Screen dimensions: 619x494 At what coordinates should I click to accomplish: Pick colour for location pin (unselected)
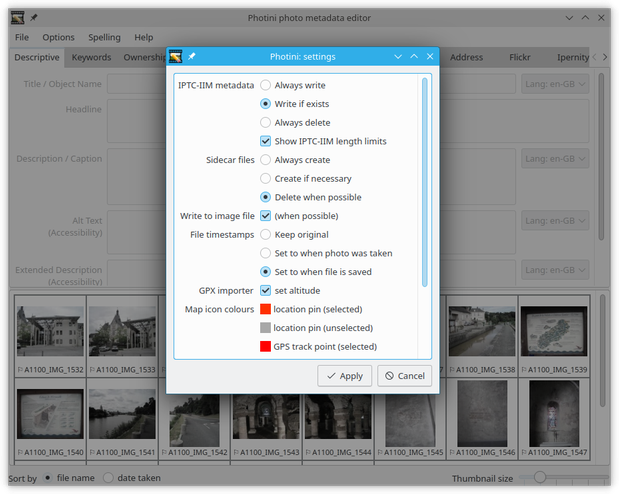(265, 328)
